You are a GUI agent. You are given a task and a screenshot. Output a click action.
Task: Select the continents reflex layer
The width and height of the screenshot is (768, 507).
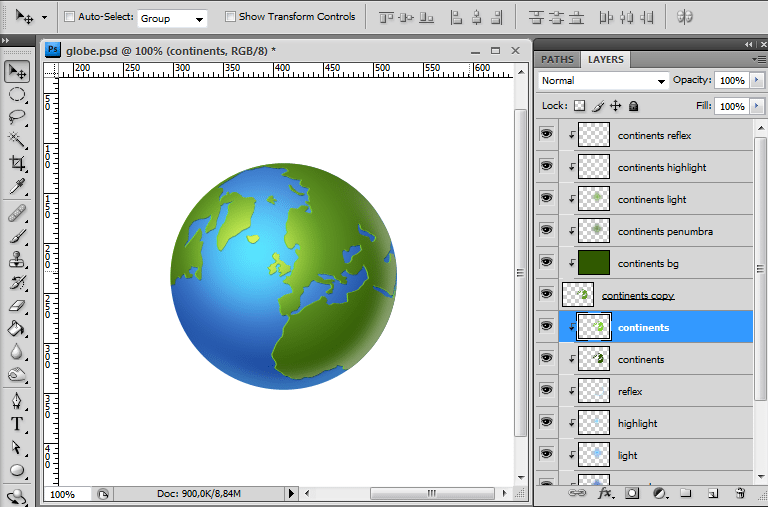[654, 135]
